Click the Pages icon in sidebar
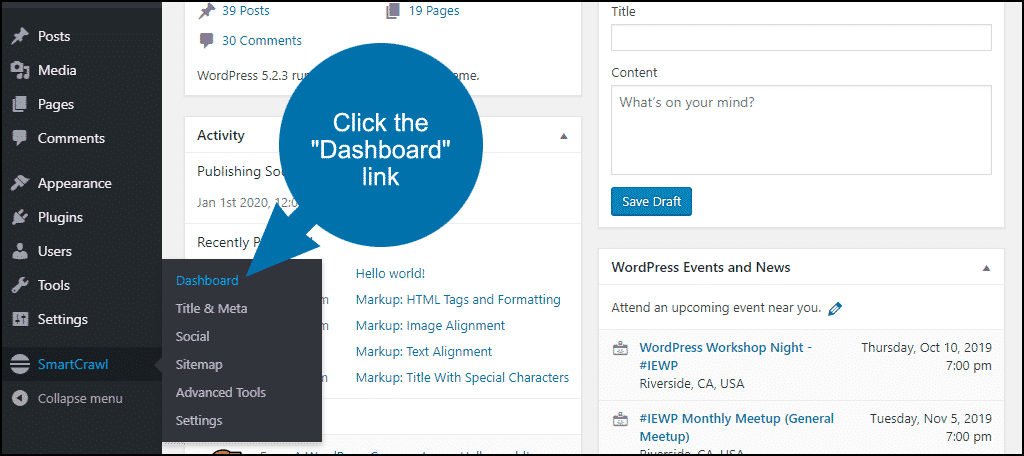Image resolution: width=1024 pixels, height=456 pixels. 20,105
